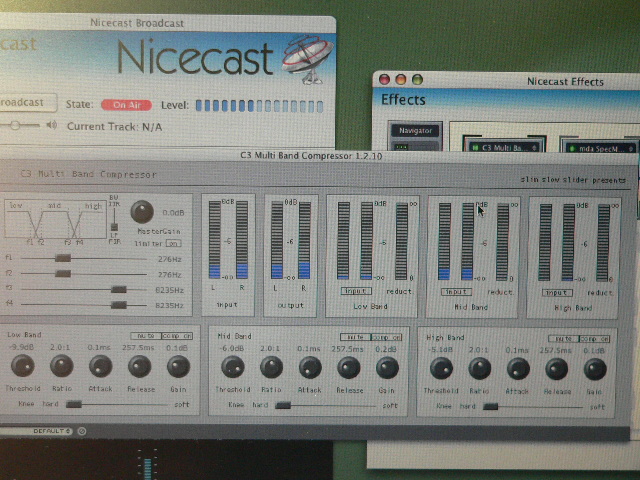Adjust the High Band Attack knob
Screen dimensions: 640x480
[x=518, y=369]
